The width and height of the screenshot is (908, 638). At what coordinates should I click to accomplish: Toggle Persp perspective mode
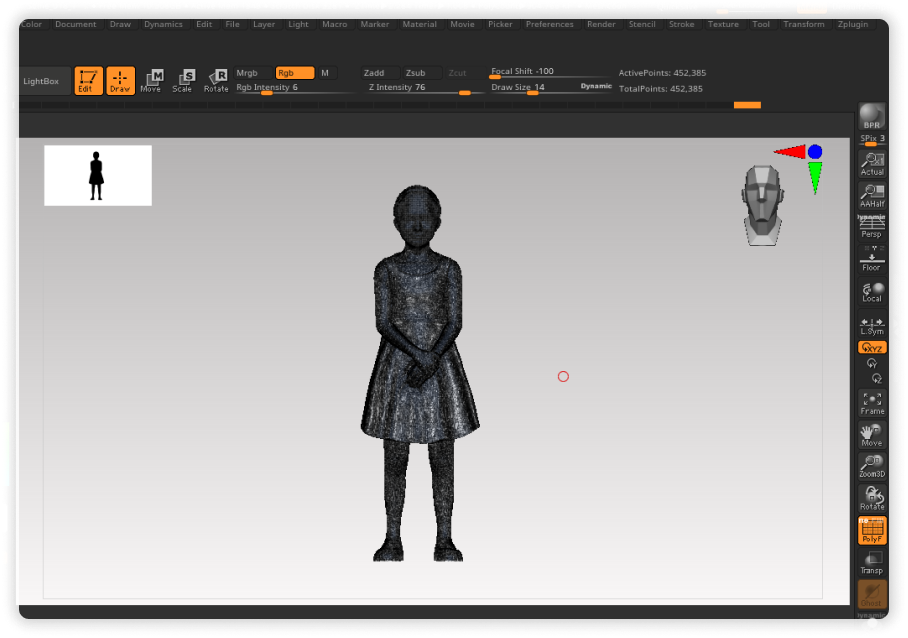(872, 228)
